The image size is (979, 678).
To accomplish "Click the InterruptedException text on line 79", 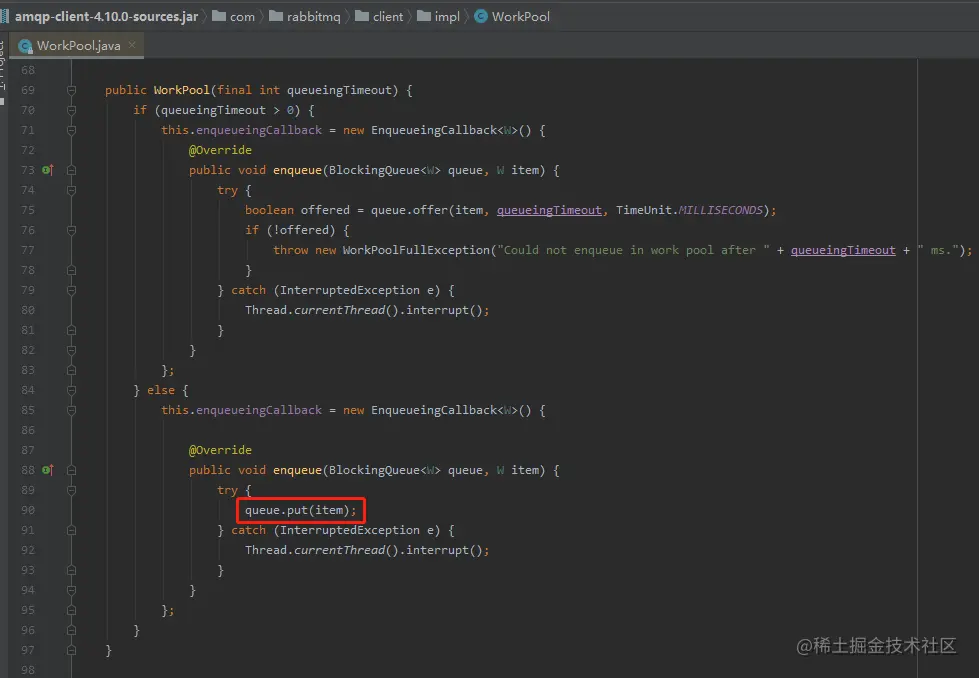I will [x=350, y=290].
